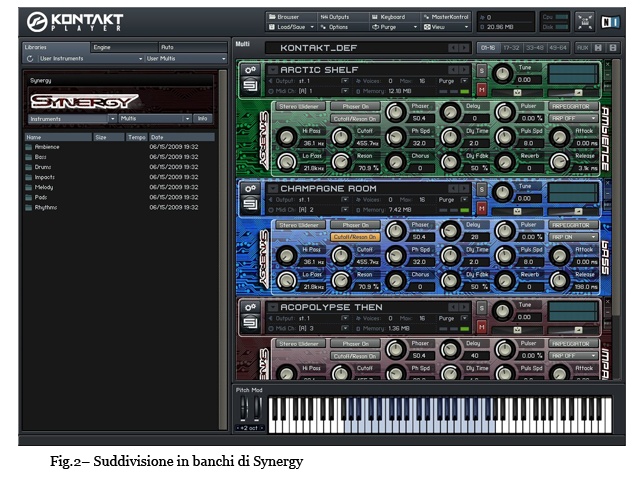The height and width of the screenshot is (480, 640).
Task: Sort the browser by Date column
Action: pyautogui.click(x=182, y=137)
